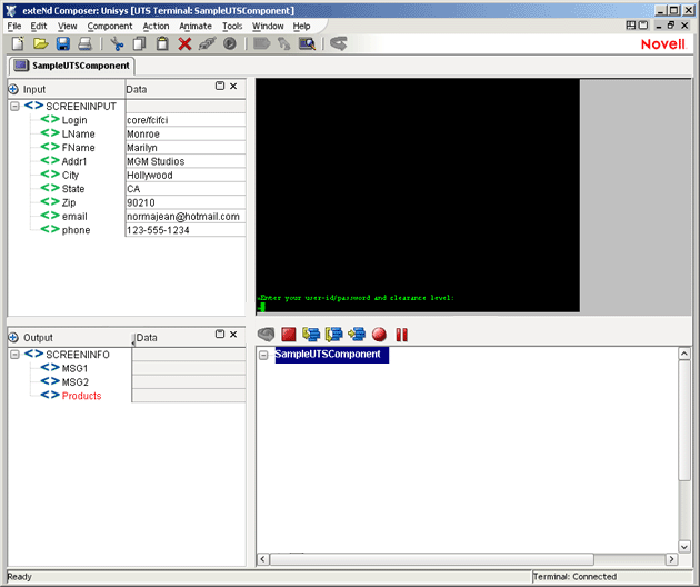This screenshot has height=587, width=700.
Task: Maximize the Input pane with square icon
Action: [x=220, y=86]
